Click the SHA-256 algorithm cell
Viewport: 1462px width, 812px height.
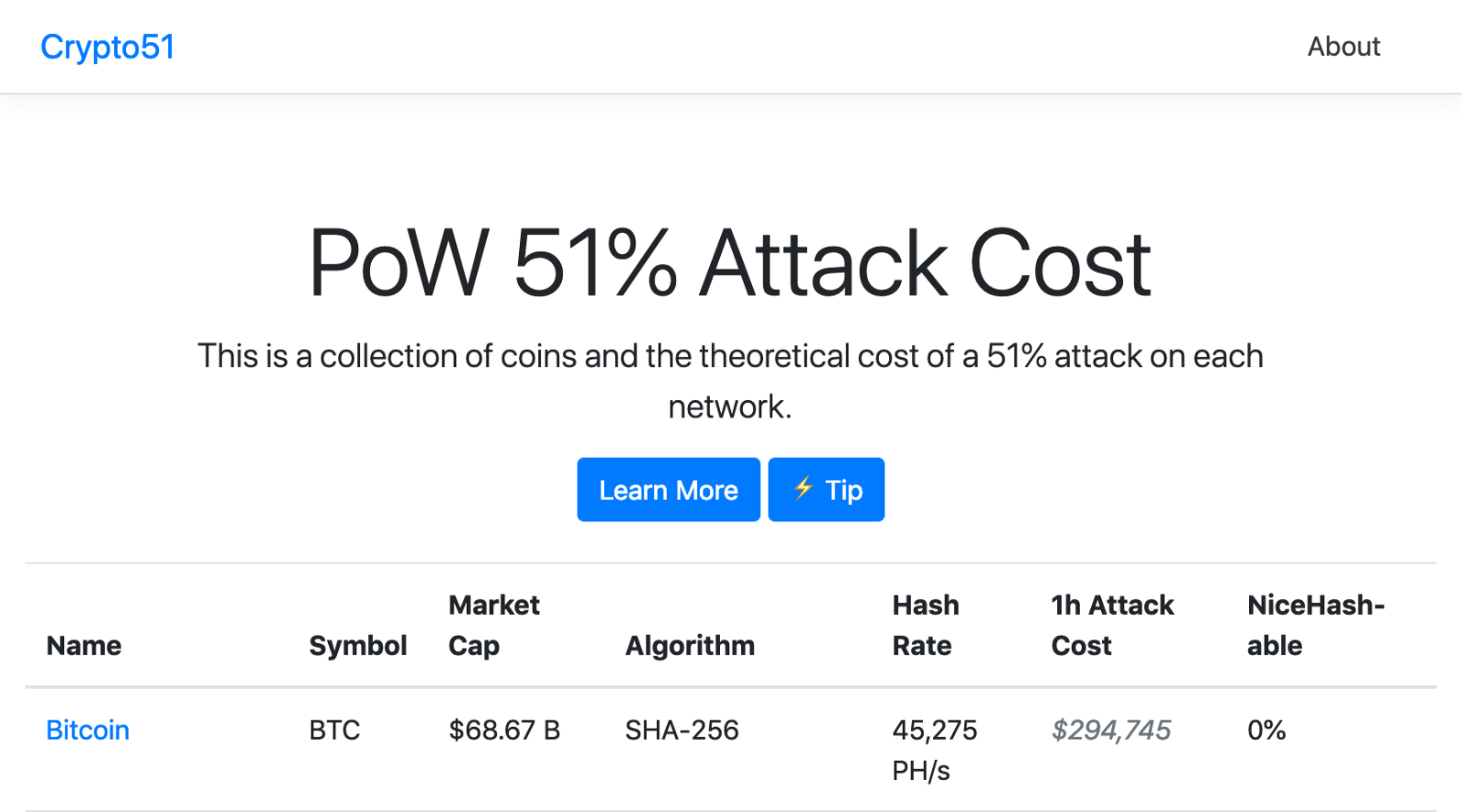pos(682,730)
